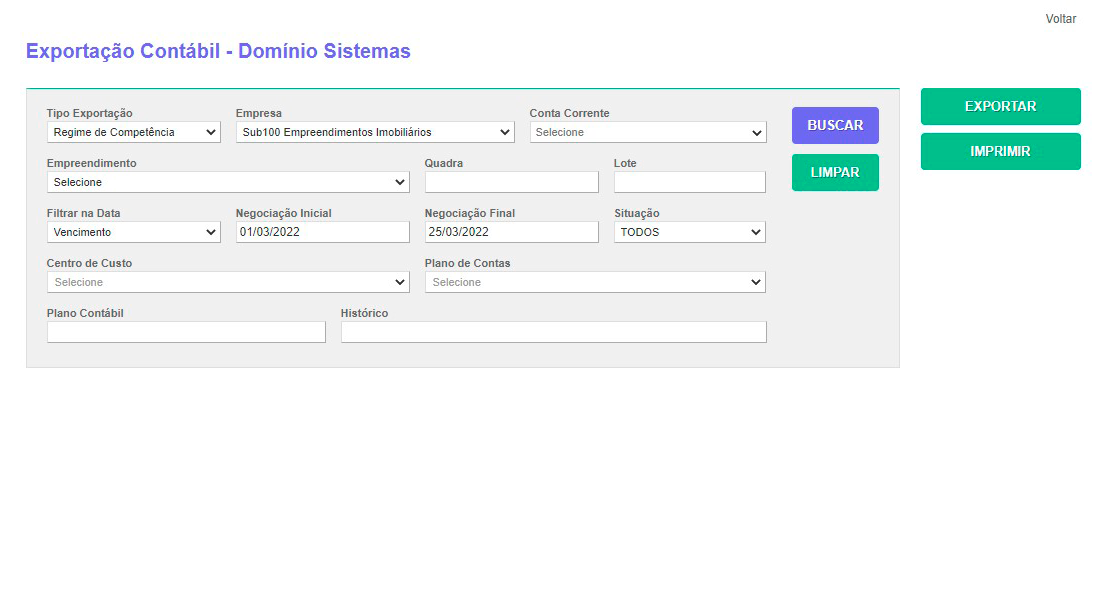
Task: Open the Situação dropdown
Action: point(689,232)
